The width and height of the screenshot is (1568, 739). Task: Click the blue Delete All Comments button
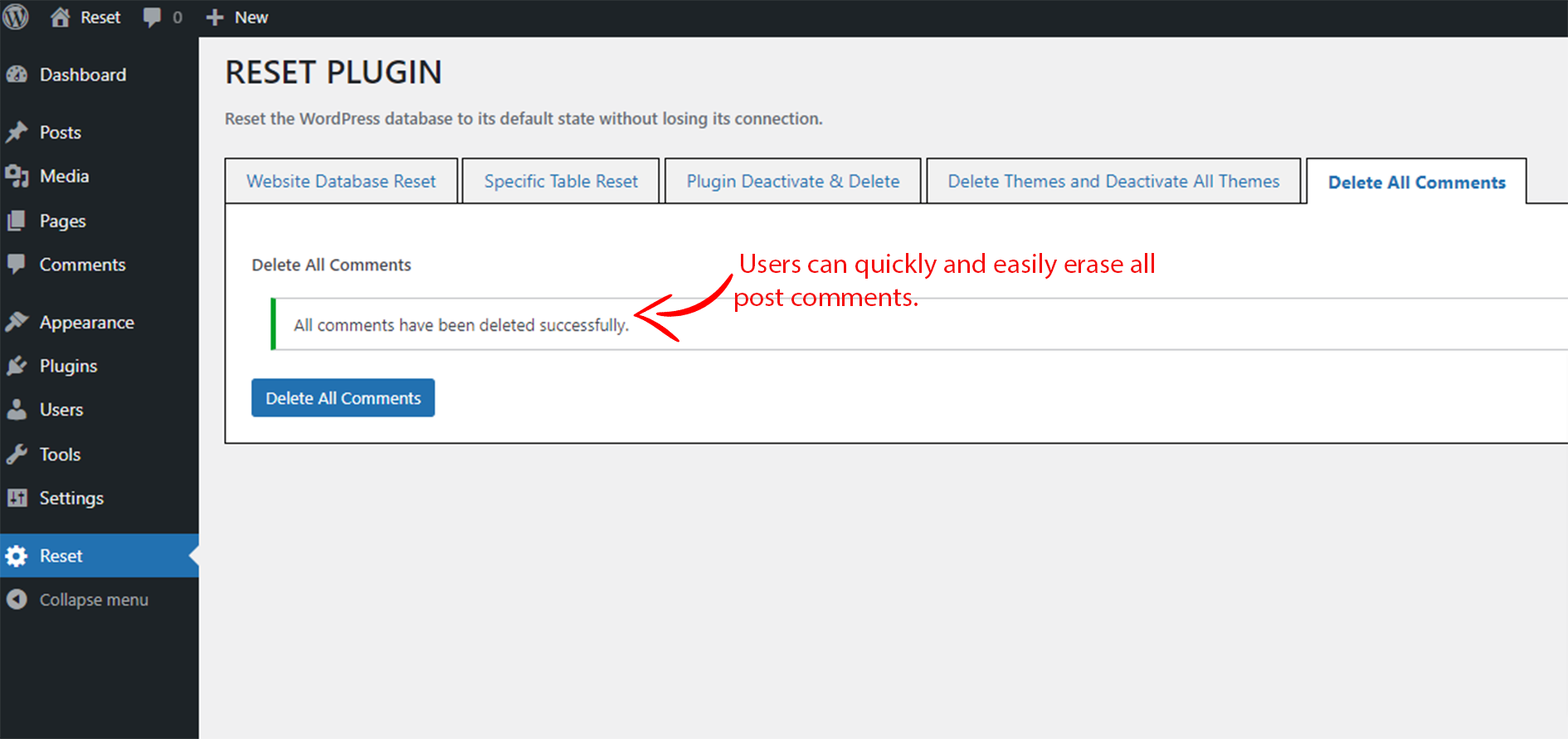click(343, 398)
